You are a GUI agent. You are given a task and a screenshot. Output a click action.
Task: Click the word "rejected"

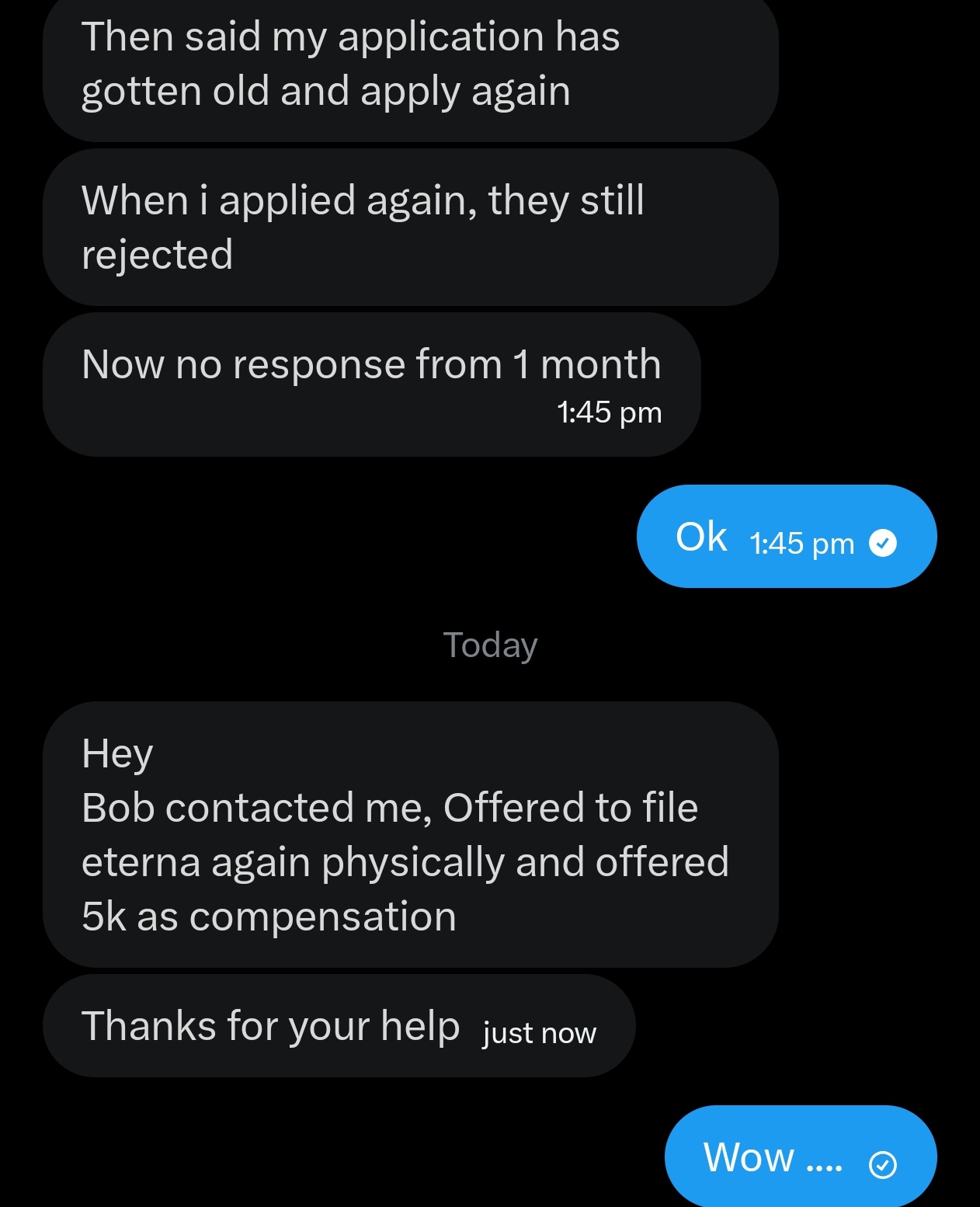coord(158,255)
